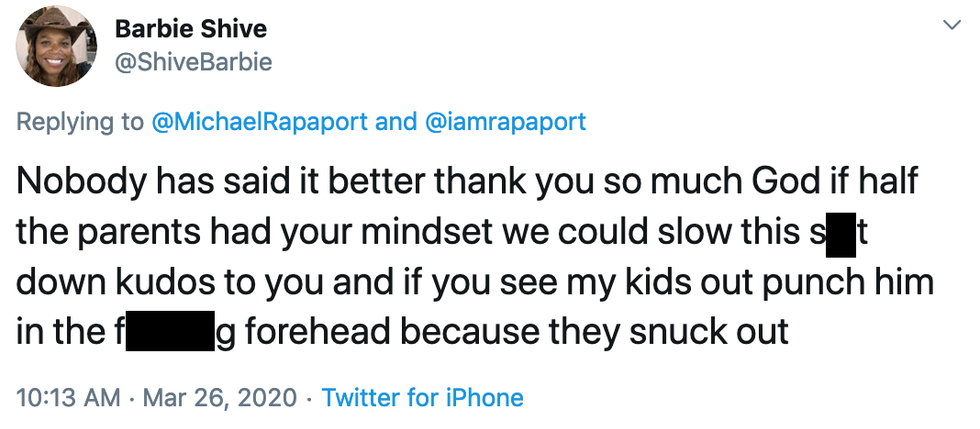
Task: Click "and" between the two mentions
Action: [394, 122]
